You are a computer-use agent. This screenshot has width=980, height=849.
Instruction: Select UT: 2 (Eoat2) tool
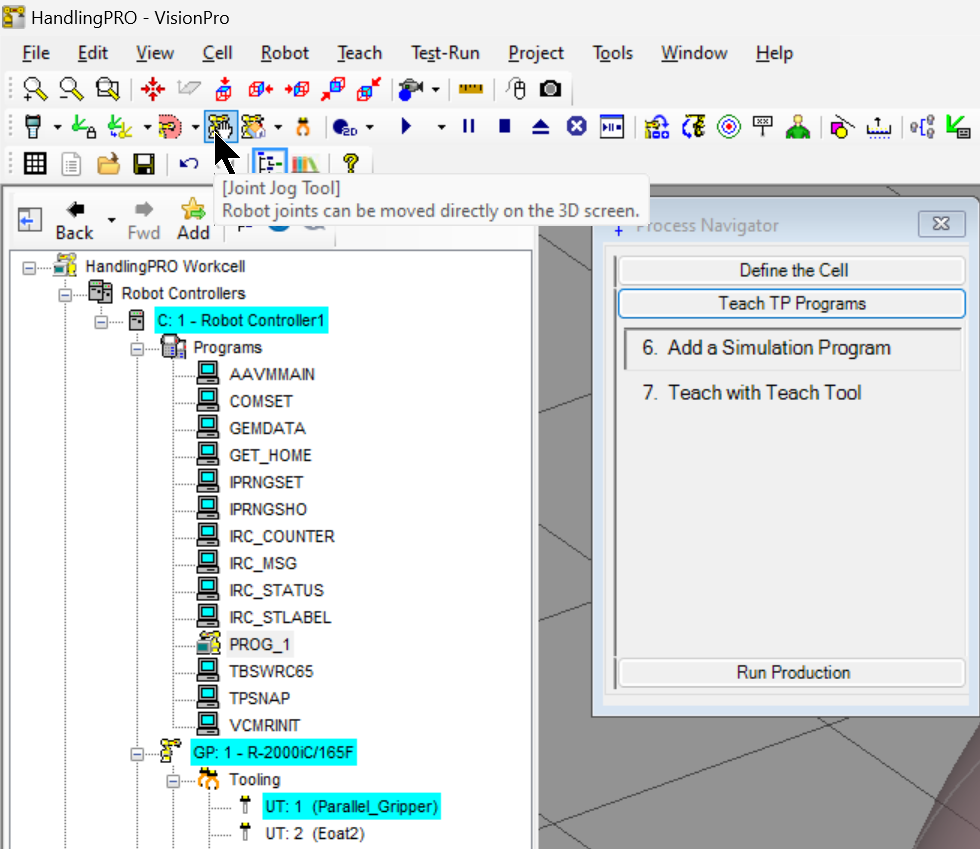(x=314, y=833)
